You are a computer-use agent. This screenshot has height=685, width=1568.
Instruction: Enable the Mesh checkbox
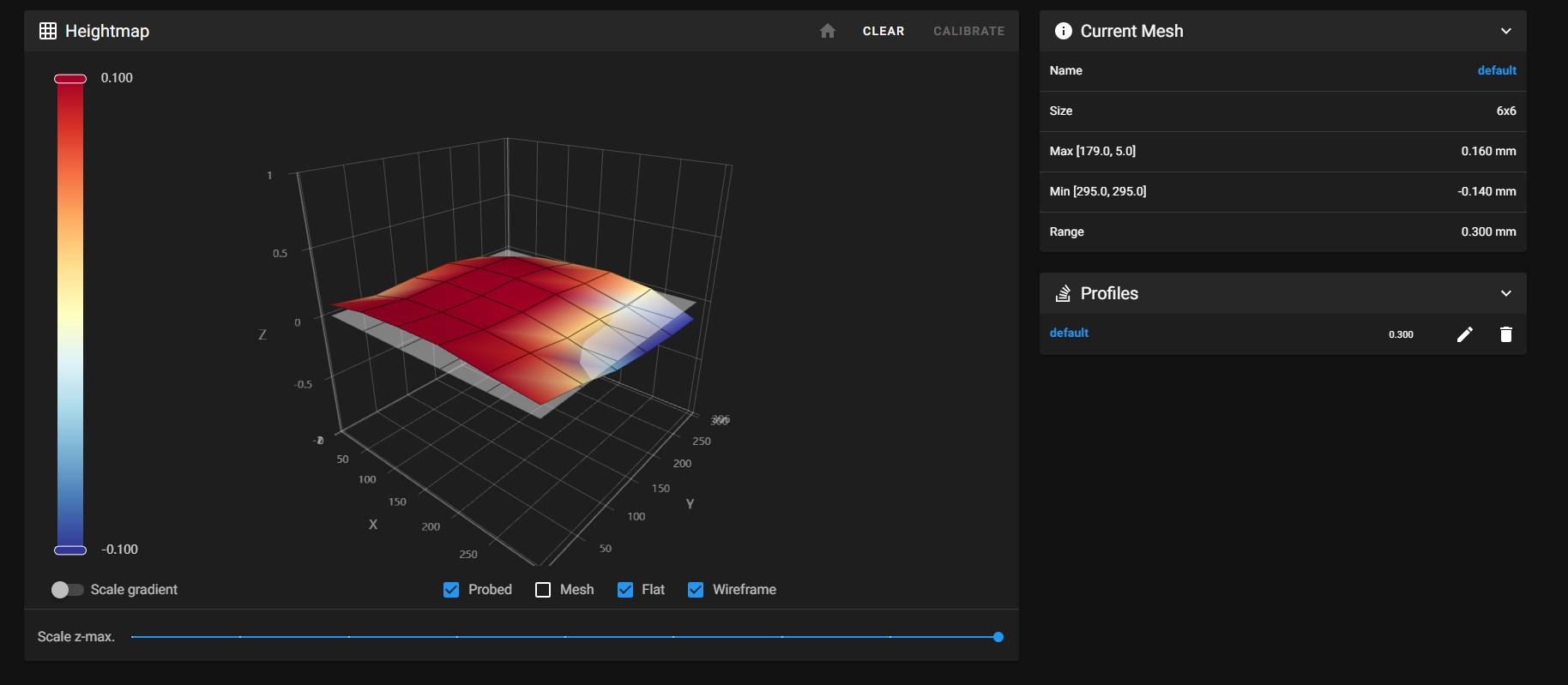[543, 590]
